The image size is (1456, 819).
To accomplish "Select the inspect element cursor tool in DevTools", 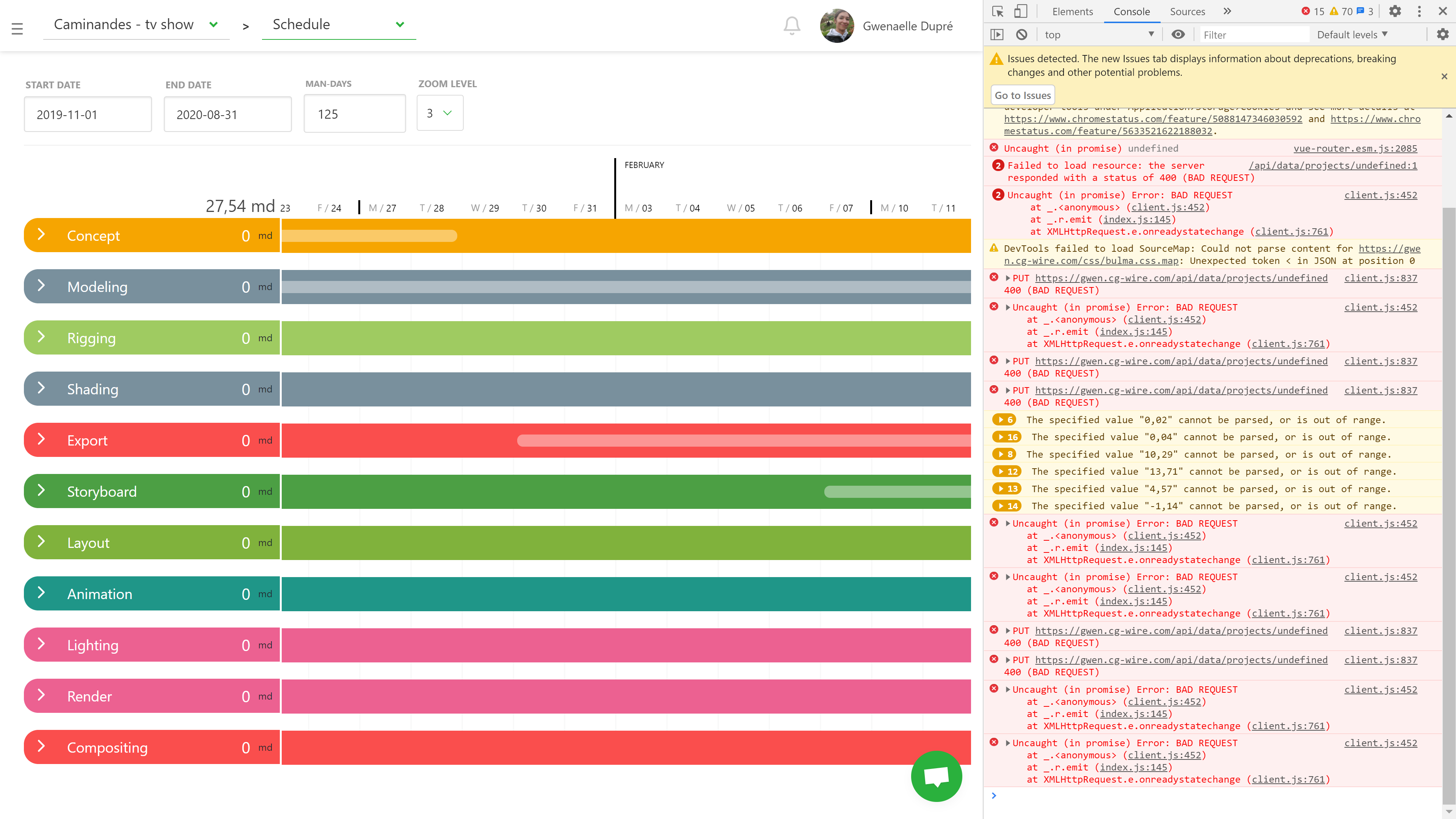I will 998,11.
